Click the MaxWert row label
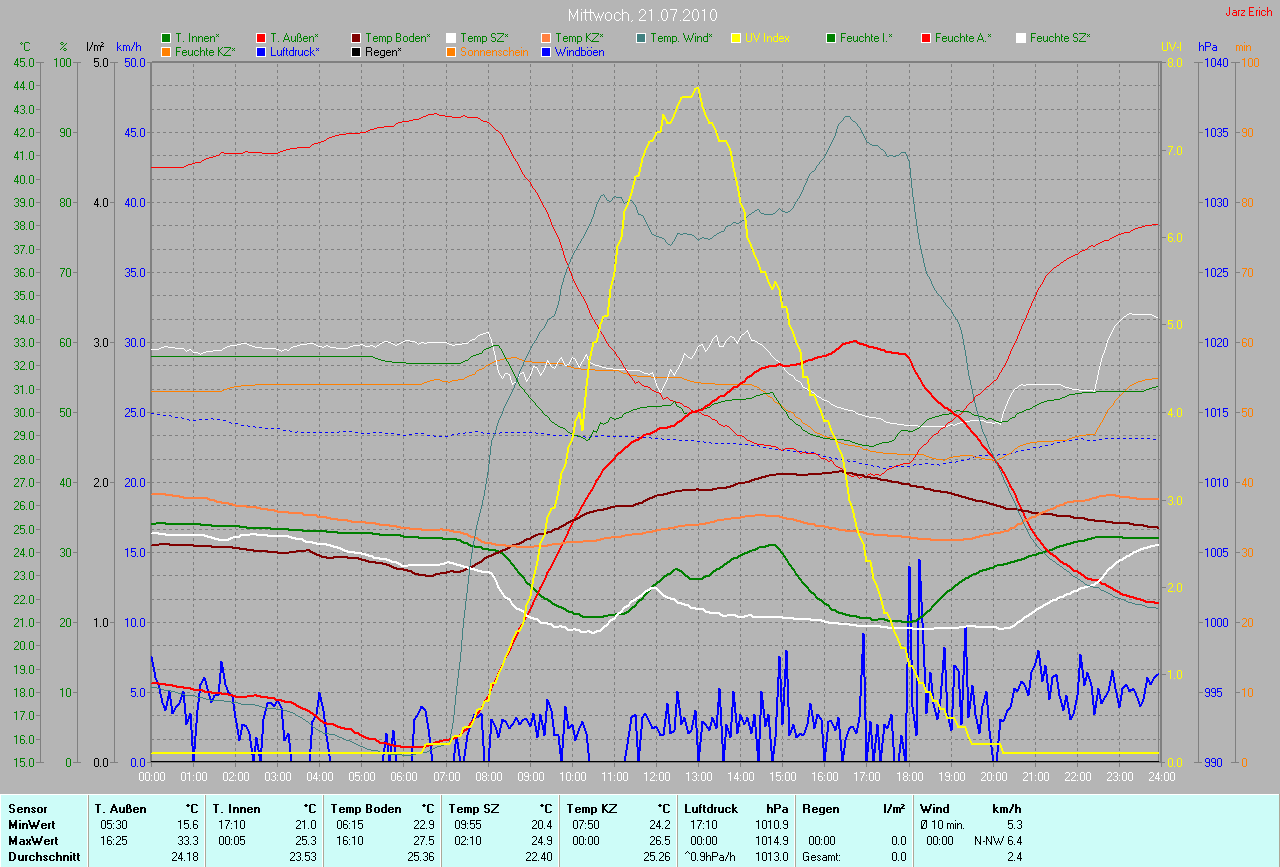The image size is (1280, 867). (x=32, y=842)
